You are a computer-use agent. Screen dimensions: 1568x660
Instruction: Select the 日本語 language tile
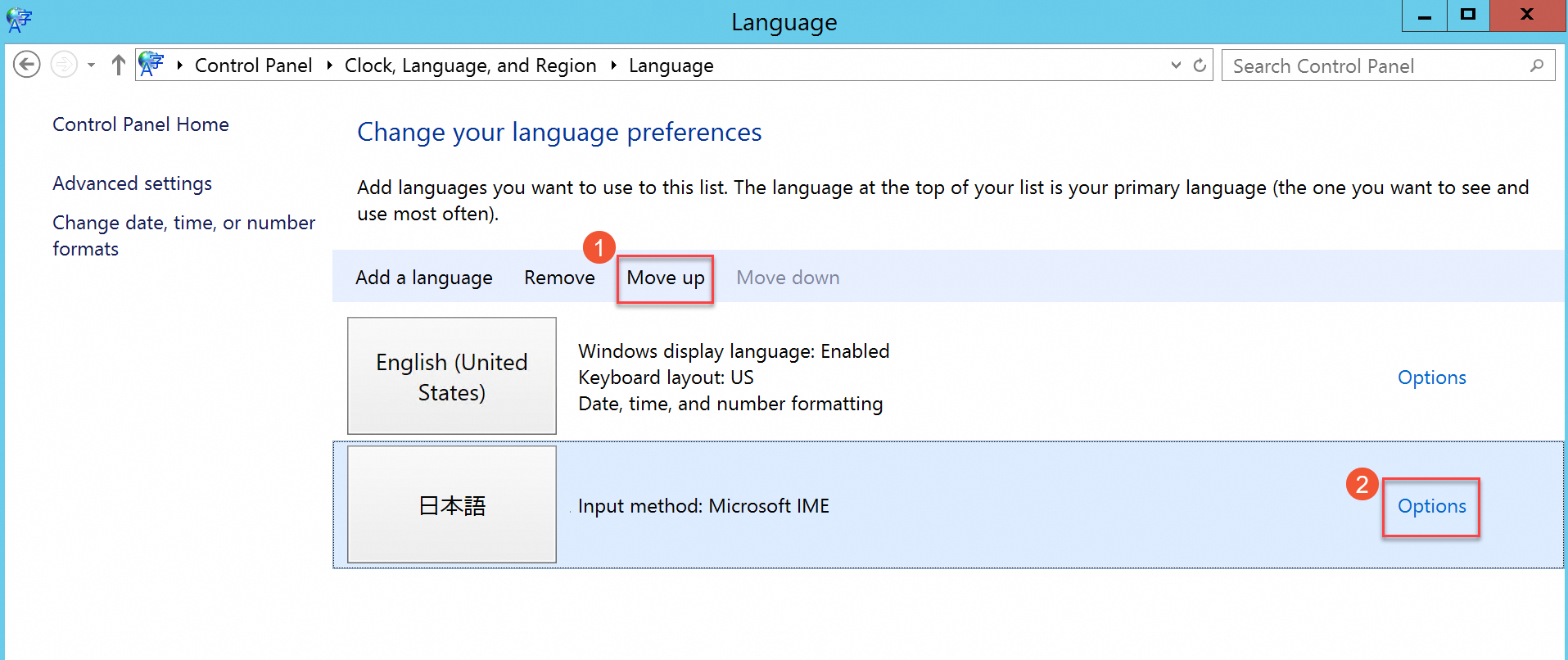pyautogui.click(x=452, y=504)
